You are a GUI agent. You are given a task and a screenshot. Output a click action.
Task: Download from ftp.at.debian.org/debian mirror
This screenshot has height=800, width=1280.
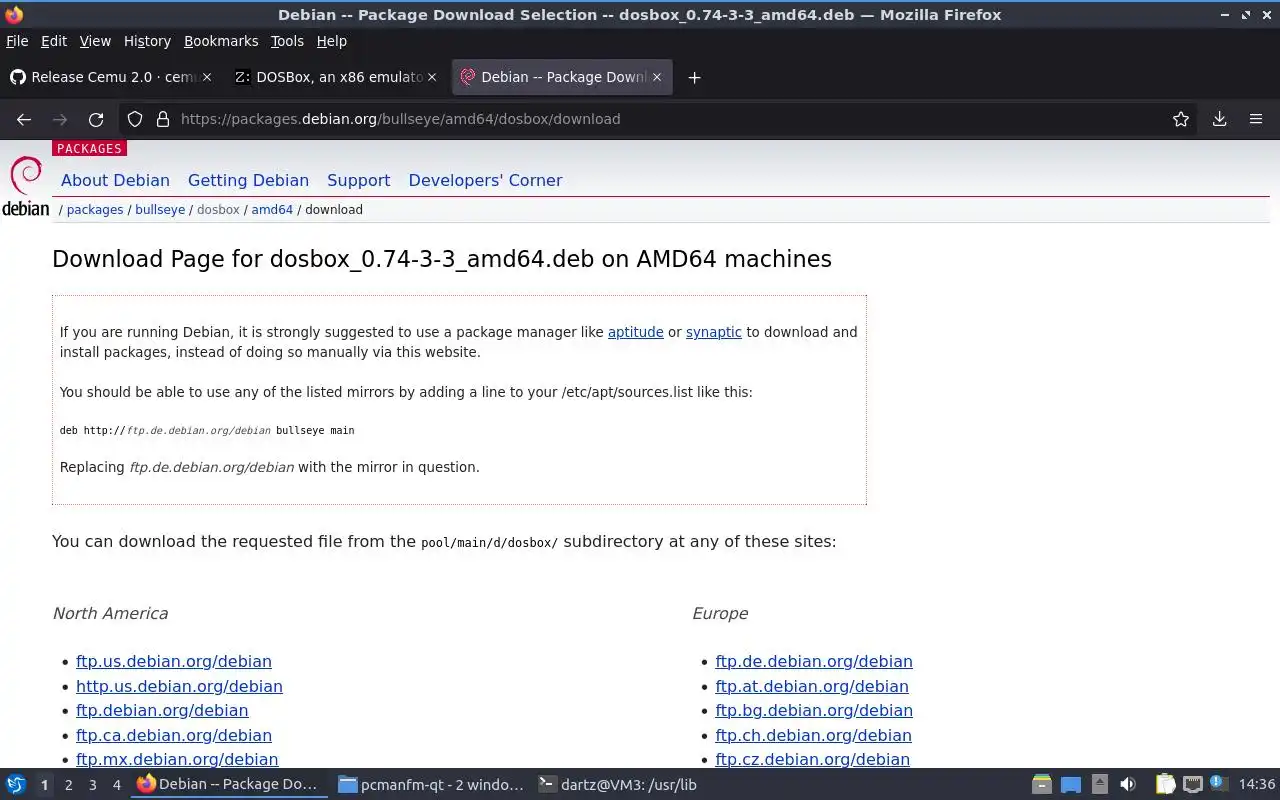point(812,686)
